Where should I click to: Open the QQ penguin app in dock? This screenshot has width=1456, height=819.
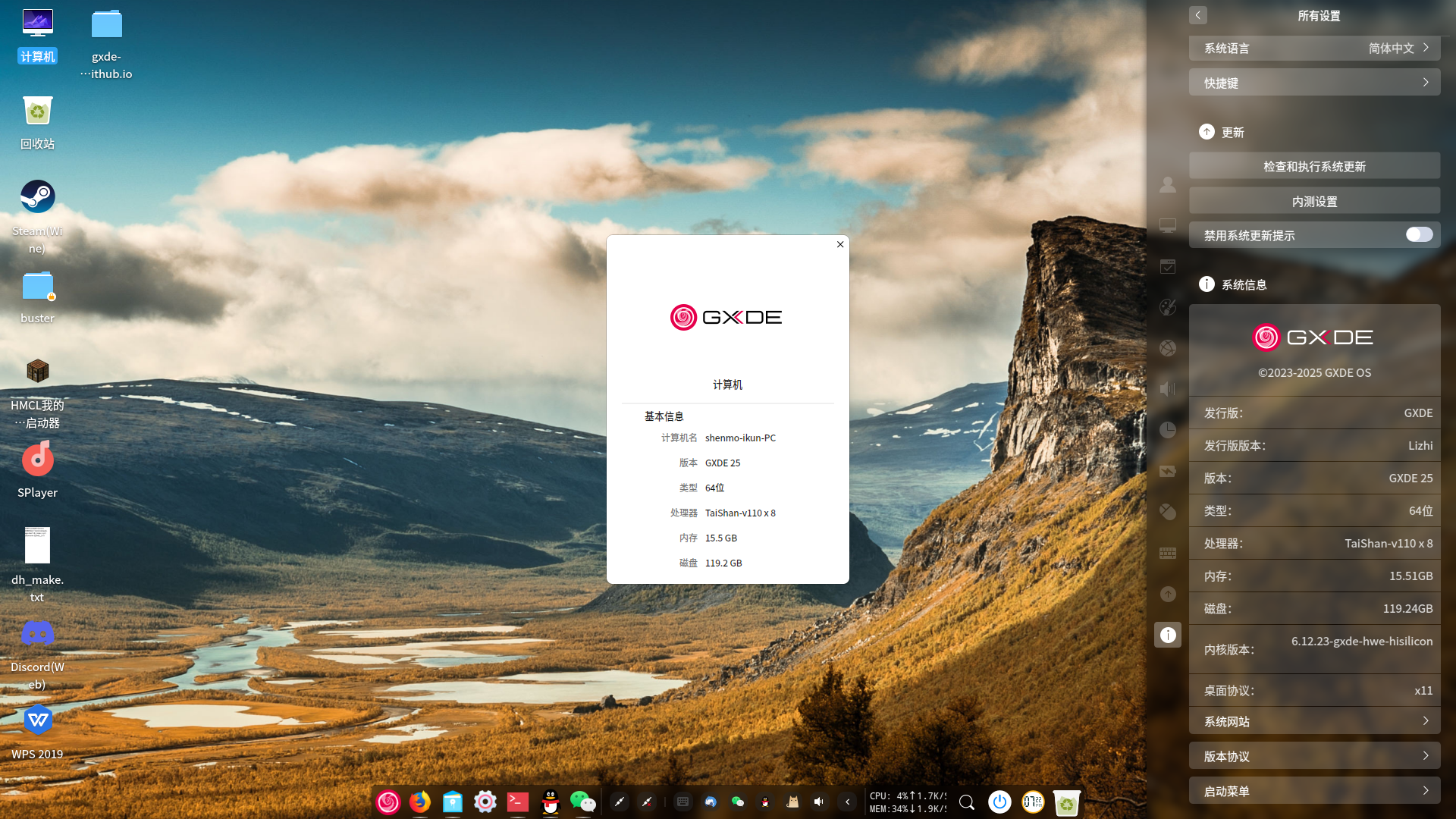[551, 802]
